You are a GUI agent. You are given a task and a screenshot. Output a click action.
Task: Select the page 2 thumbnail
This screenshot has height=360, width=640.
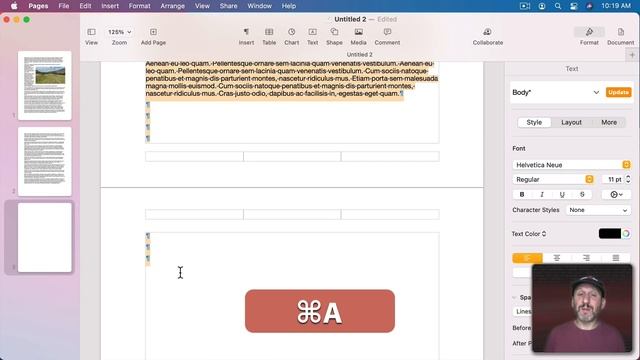44,162
